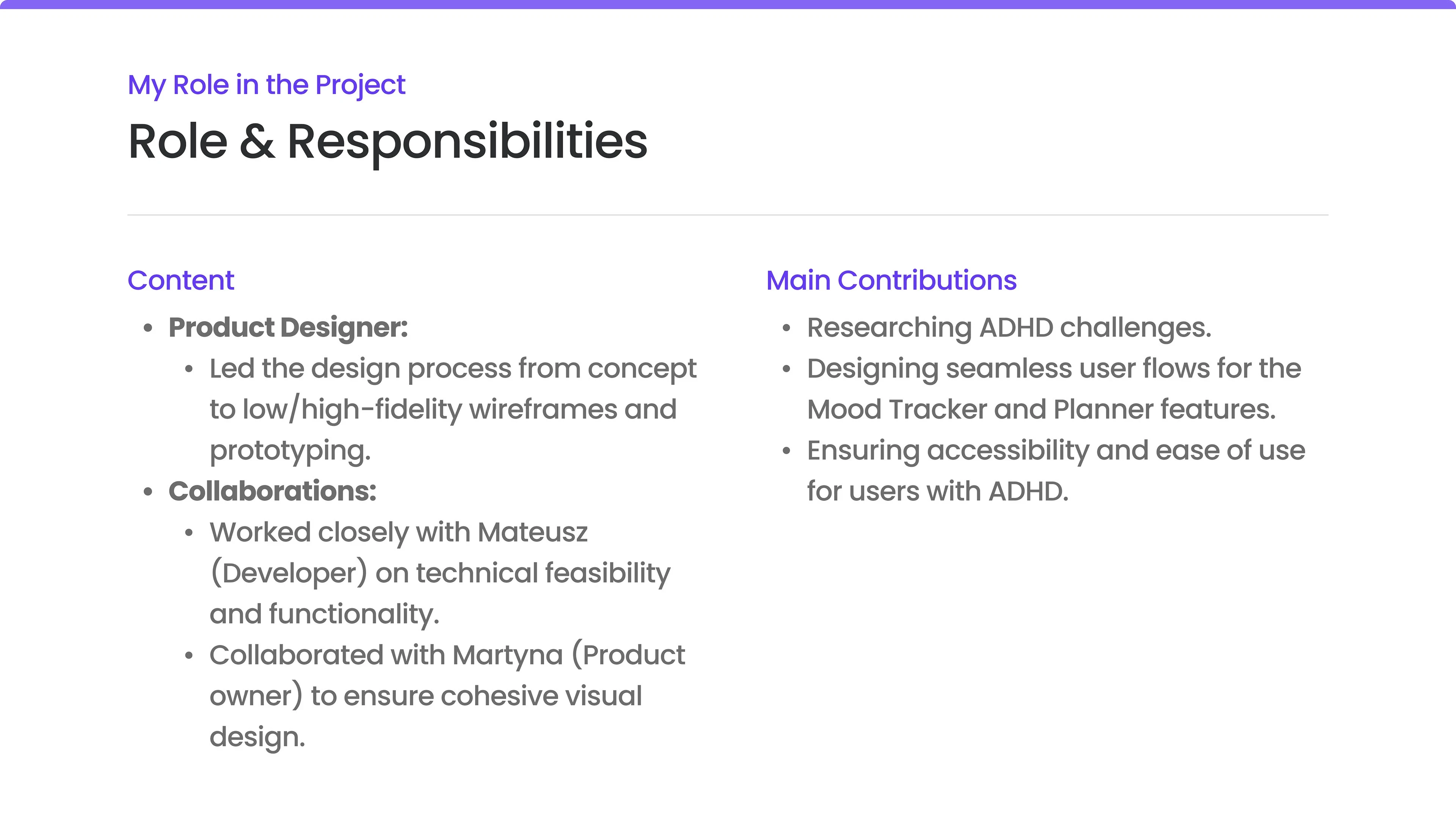
Task: Click the "My Role in the Project" subtitle
Action: coord(266,85)
